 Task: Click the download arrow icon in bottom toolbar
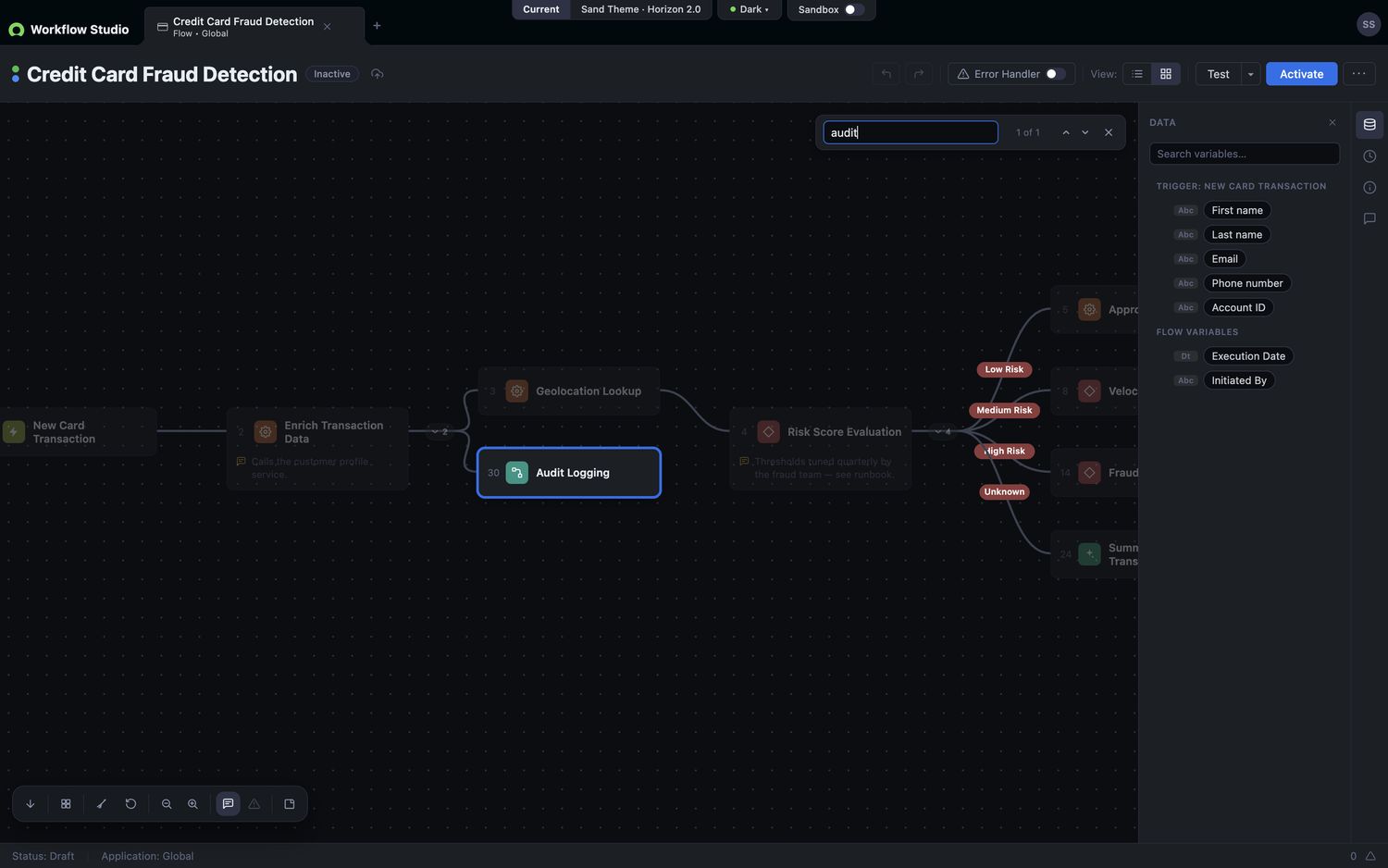(31, 804)
